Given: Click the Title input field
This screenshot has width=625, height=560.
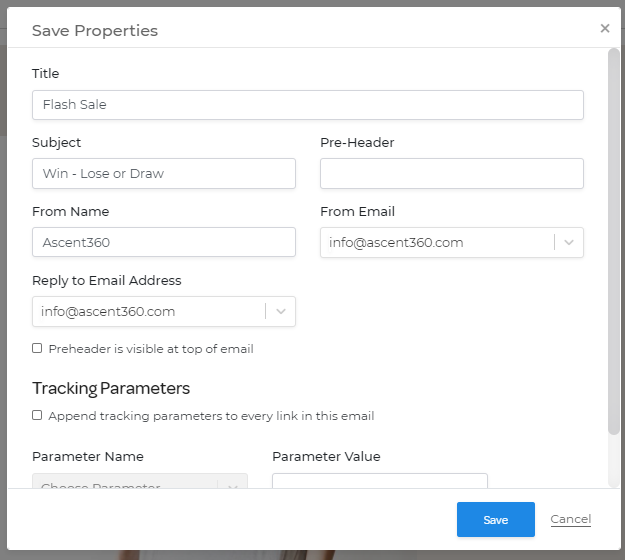Looking at the screenshot, I should (308, 105).
